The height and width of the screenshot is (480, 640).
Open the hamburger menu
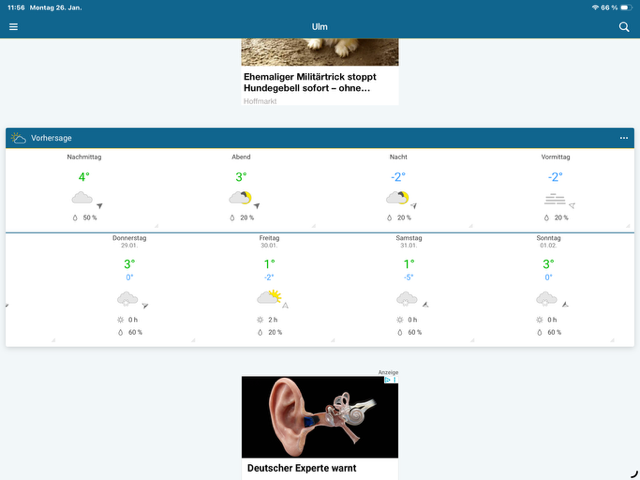(x=13, y=27)
